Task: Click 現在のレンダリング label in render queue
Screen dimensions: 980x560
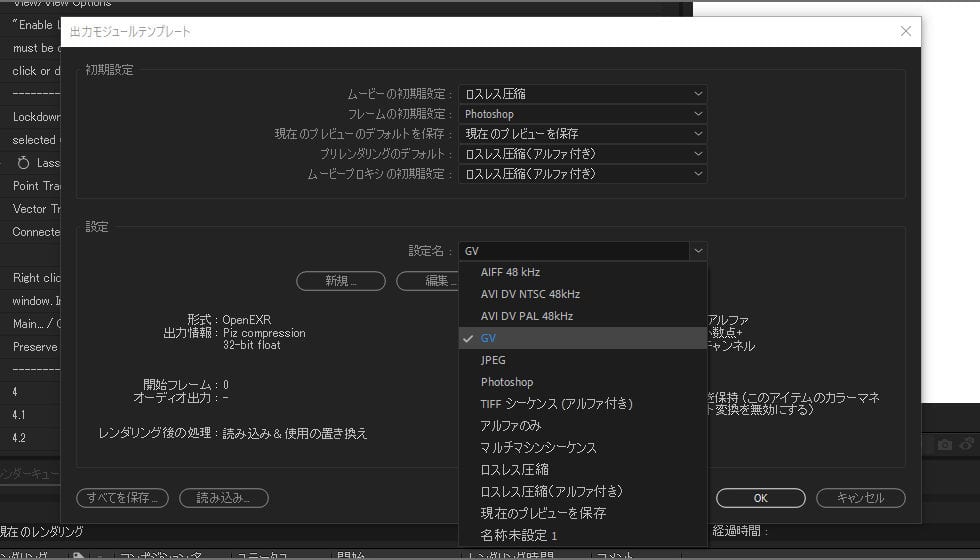Action: click(x=41, y=532)
